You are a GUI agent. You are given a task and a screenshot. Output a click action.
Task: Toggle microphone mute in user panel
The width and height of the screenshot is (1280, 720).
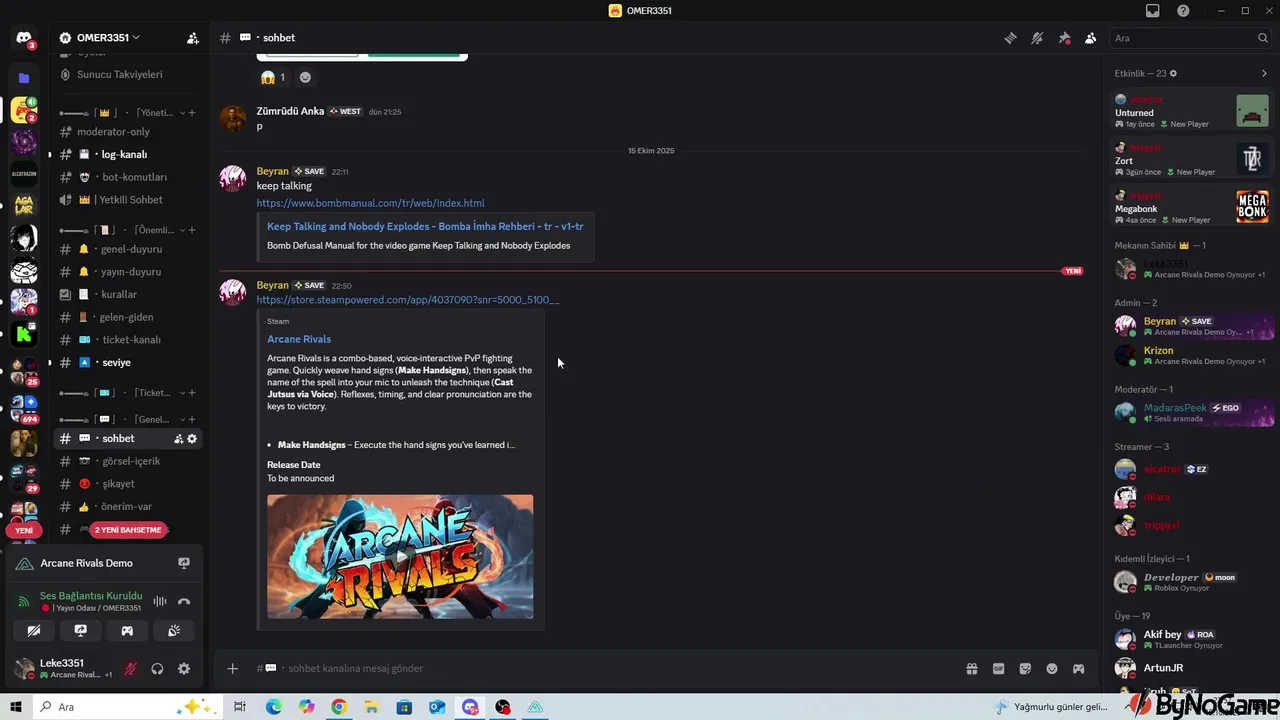(130, 669)
